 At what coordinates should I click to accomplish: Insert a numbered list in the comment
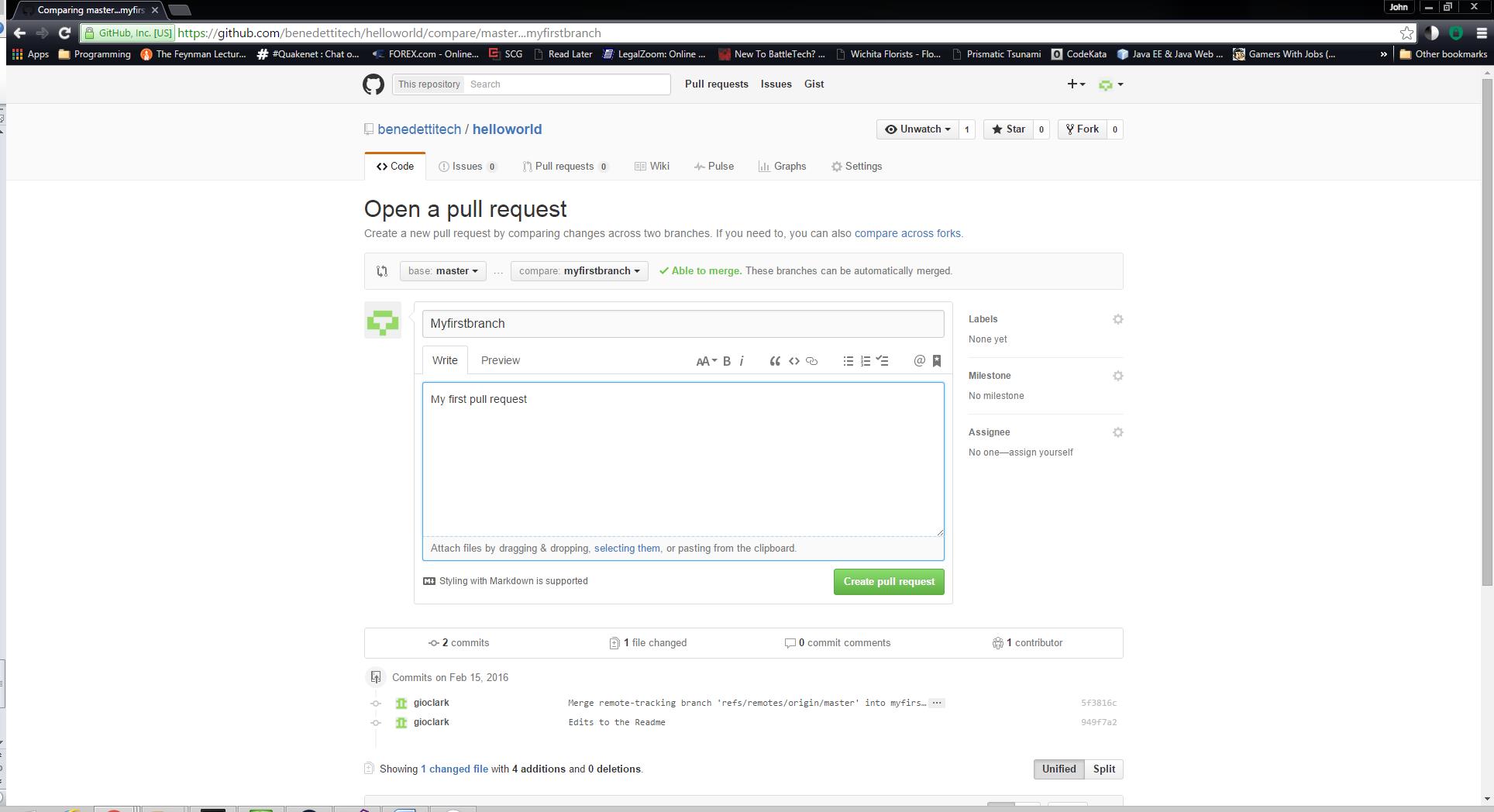coord(866,361)
